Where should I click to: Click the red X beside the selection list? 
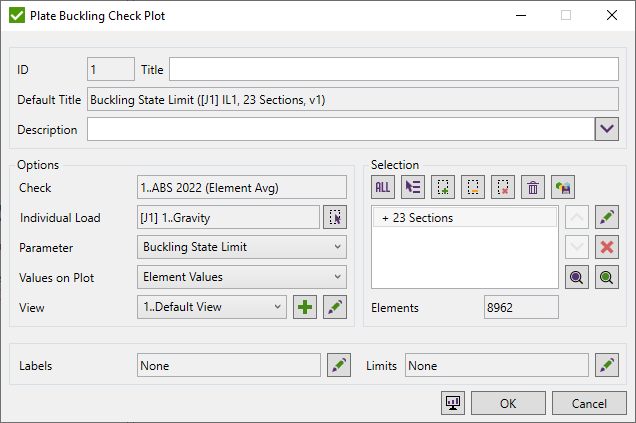(605, 247)
